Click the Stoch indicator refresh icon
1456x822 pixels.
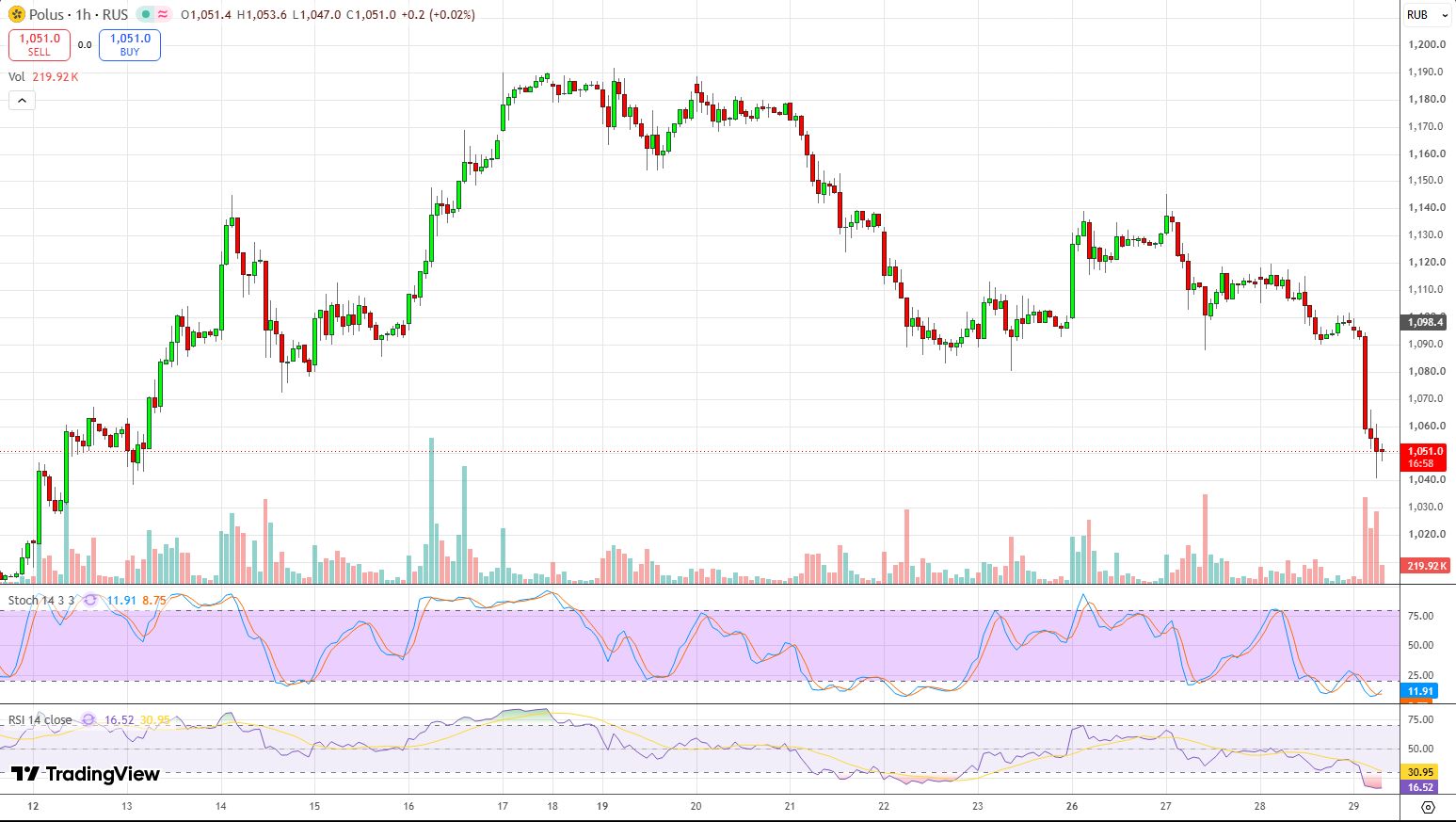90,600
